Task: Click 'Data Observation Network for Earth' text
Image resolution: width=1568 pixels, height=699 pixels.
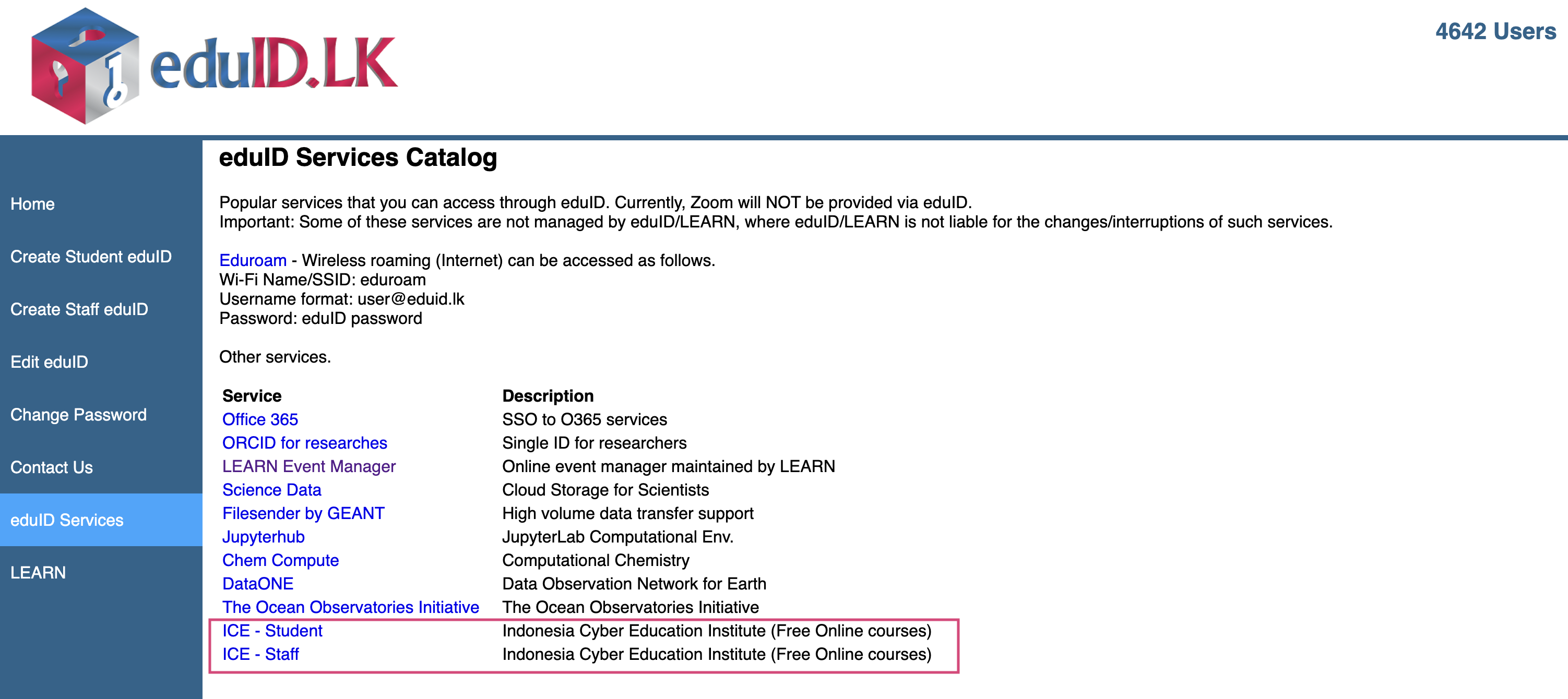Action: click(x=634, y=584)
